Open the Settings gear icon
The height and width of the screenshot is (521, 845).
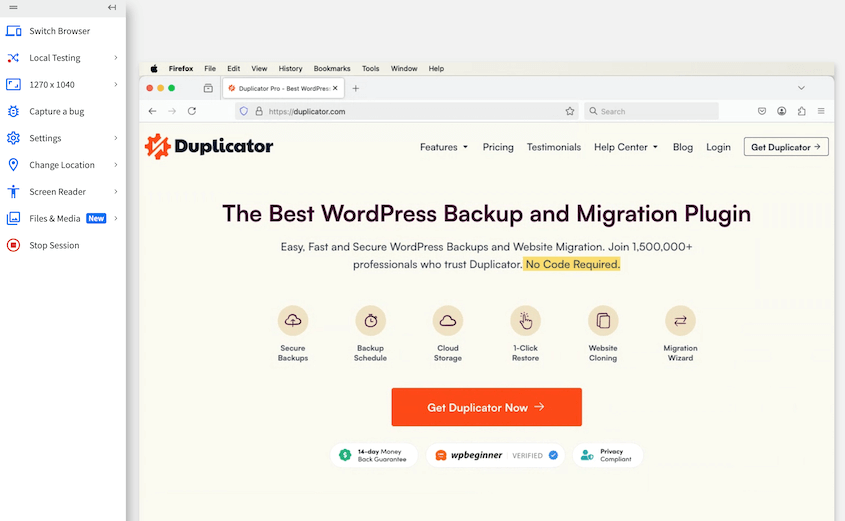pyautogui.click(x=13, y=138)
